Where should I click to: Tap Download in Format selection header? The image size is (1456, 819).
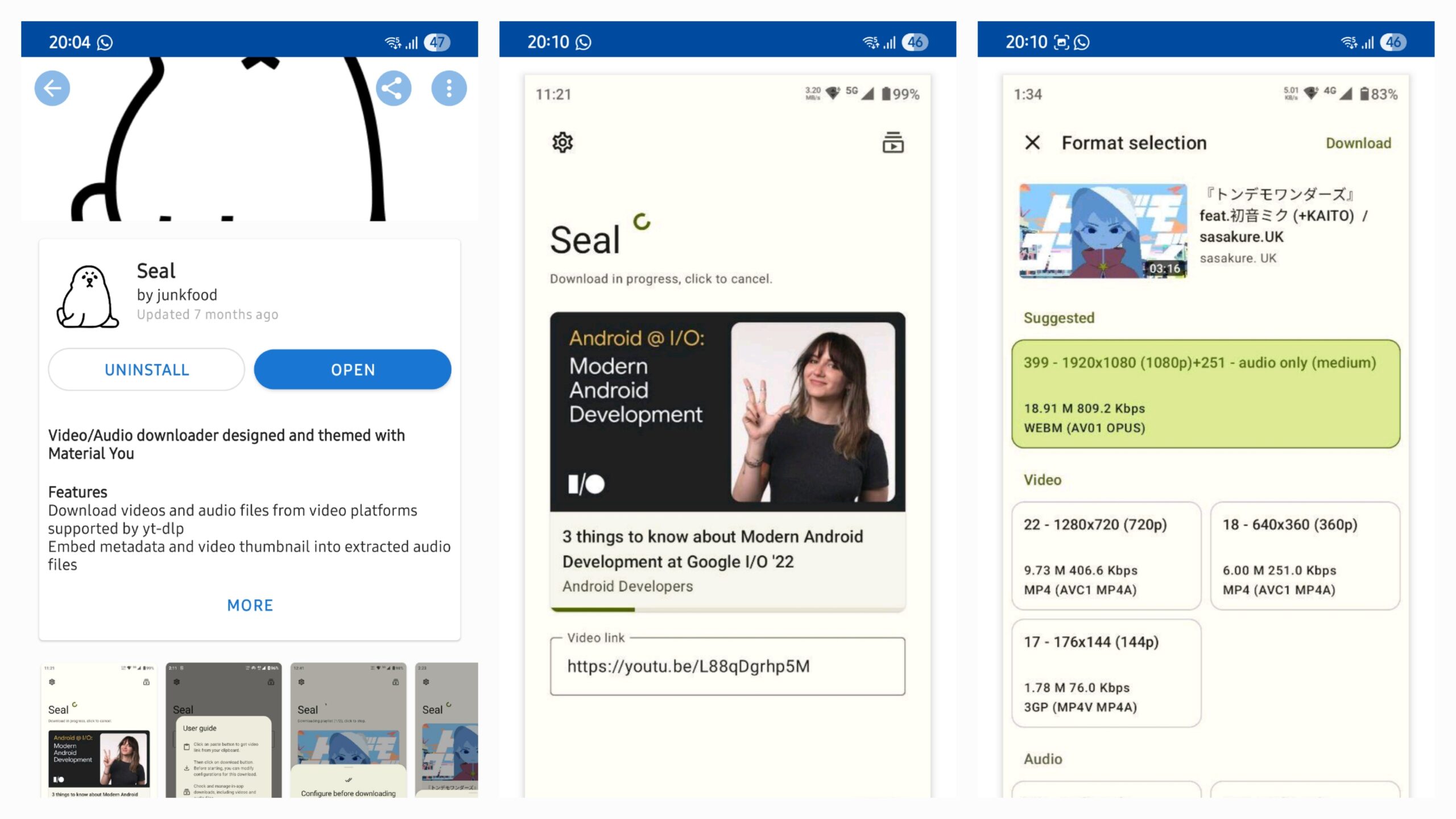pyautogui.click(x=1358, y=143)
